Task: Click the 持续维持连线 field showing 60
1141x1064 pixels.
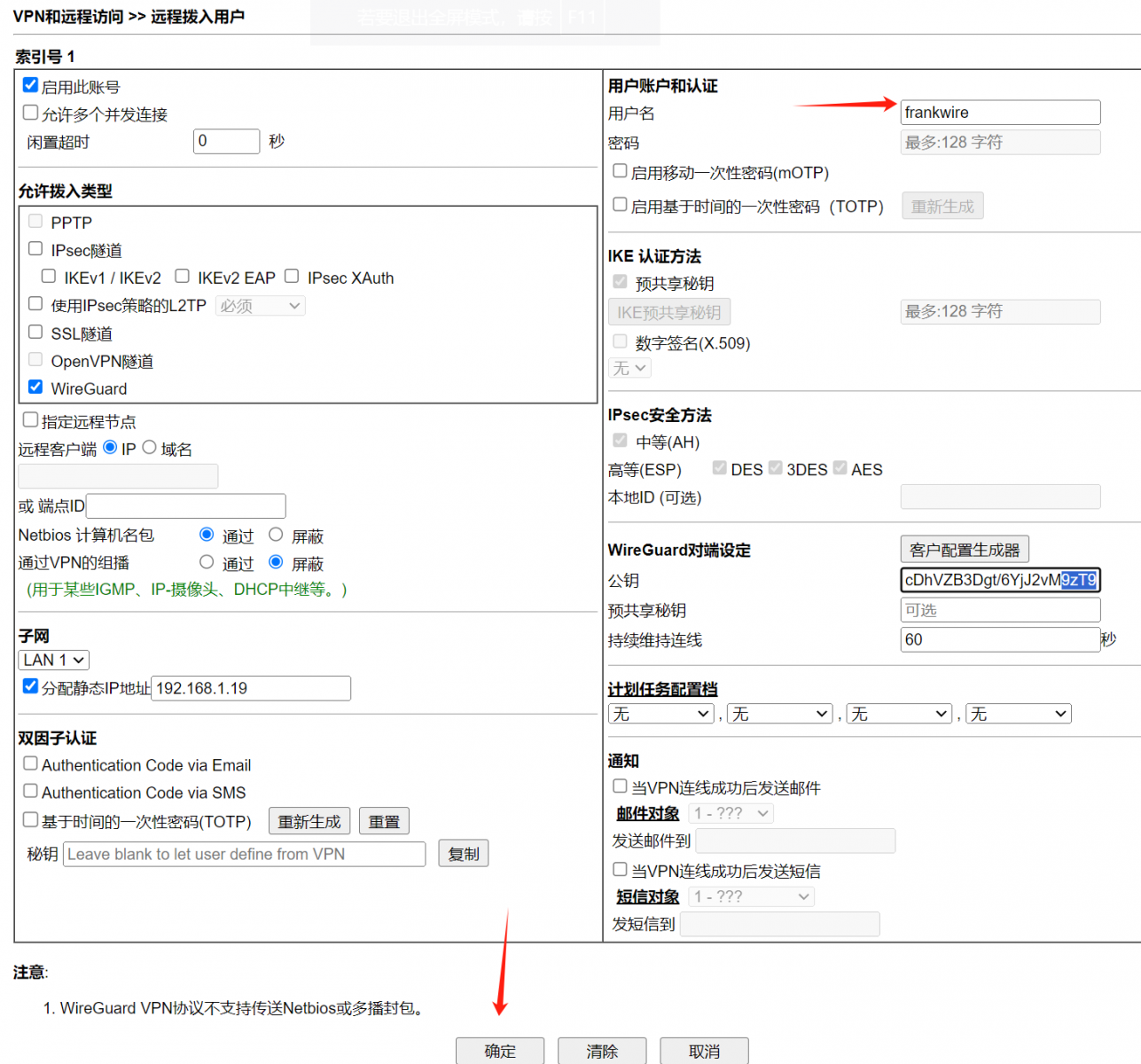Action: click(1001, 639)
